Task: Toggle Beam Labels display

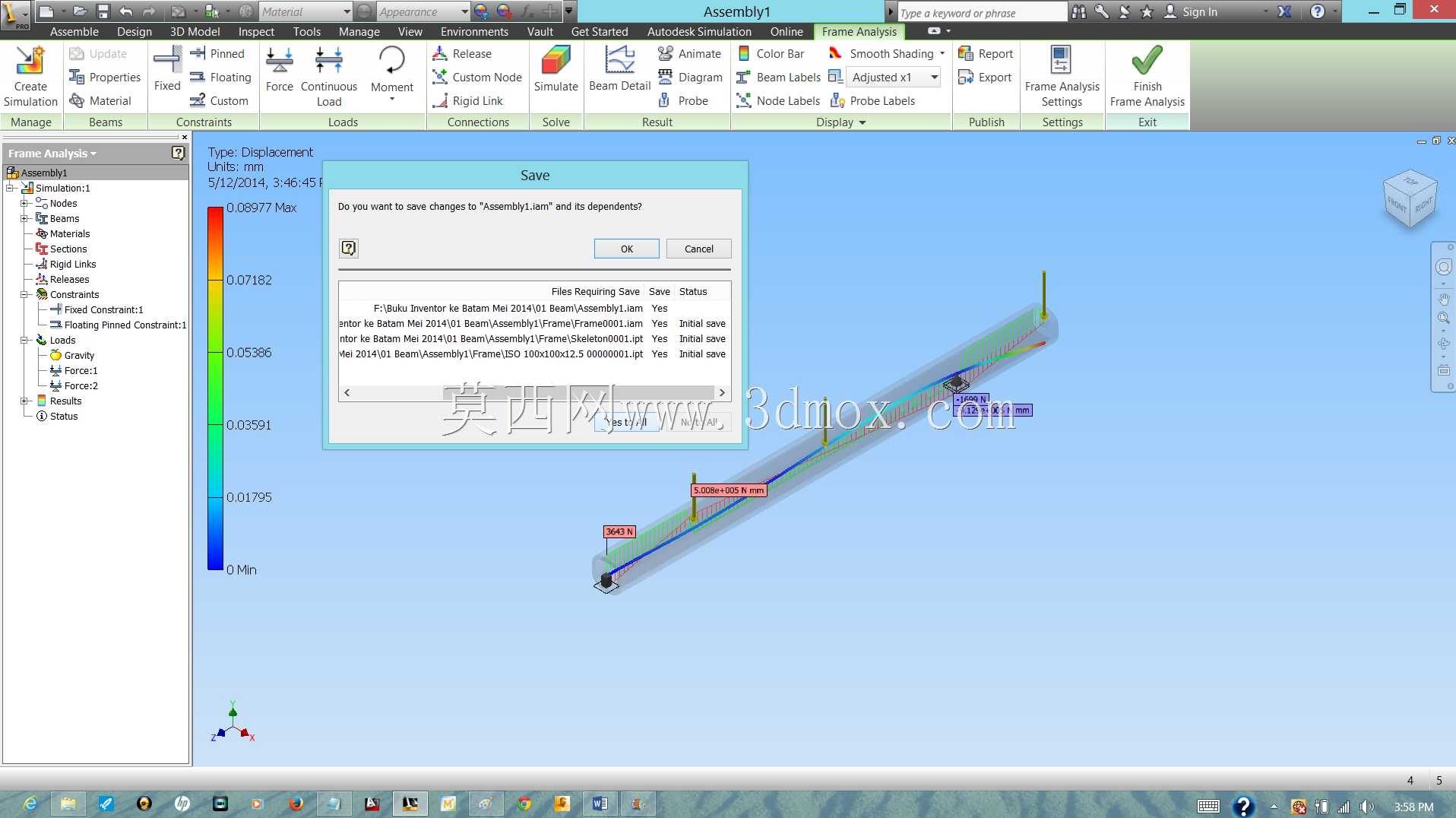Action: [x=779, y=78]
